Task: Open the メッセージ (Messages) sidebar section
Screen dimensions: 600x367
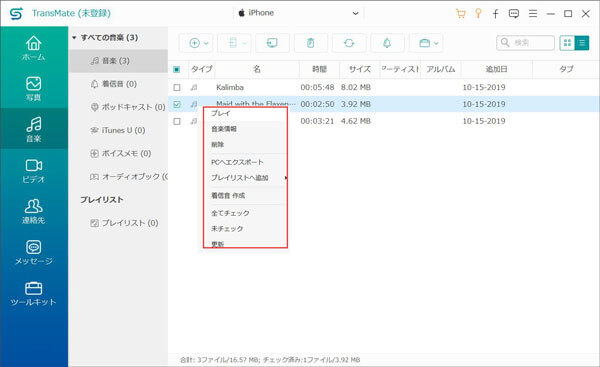Action: 34,253
